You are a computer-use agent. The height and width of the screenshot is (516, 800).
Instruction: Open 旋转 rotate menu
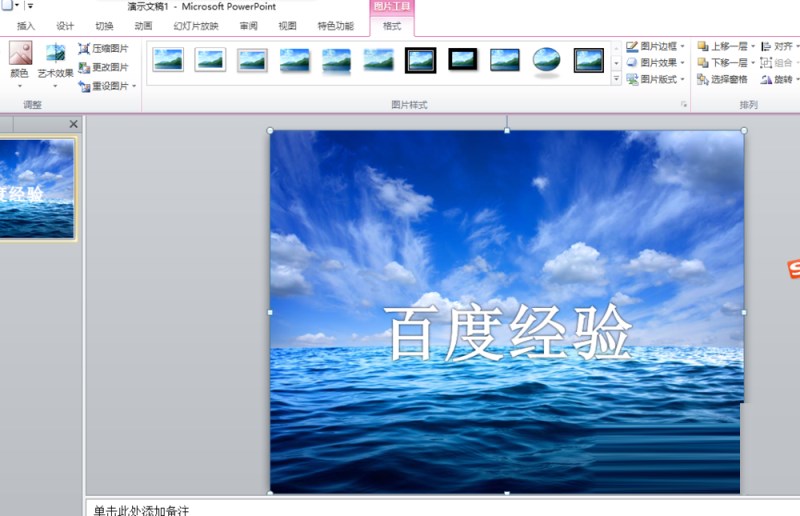pyautogui.click(x=778, y=79)
